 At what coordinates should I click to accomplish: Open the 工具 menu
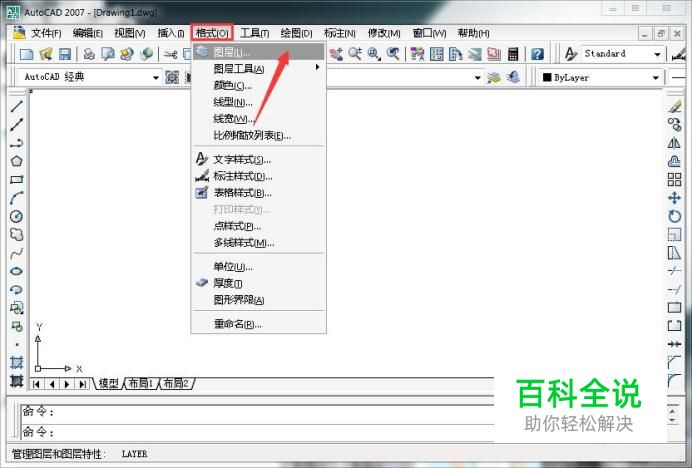tap(255, 33)
